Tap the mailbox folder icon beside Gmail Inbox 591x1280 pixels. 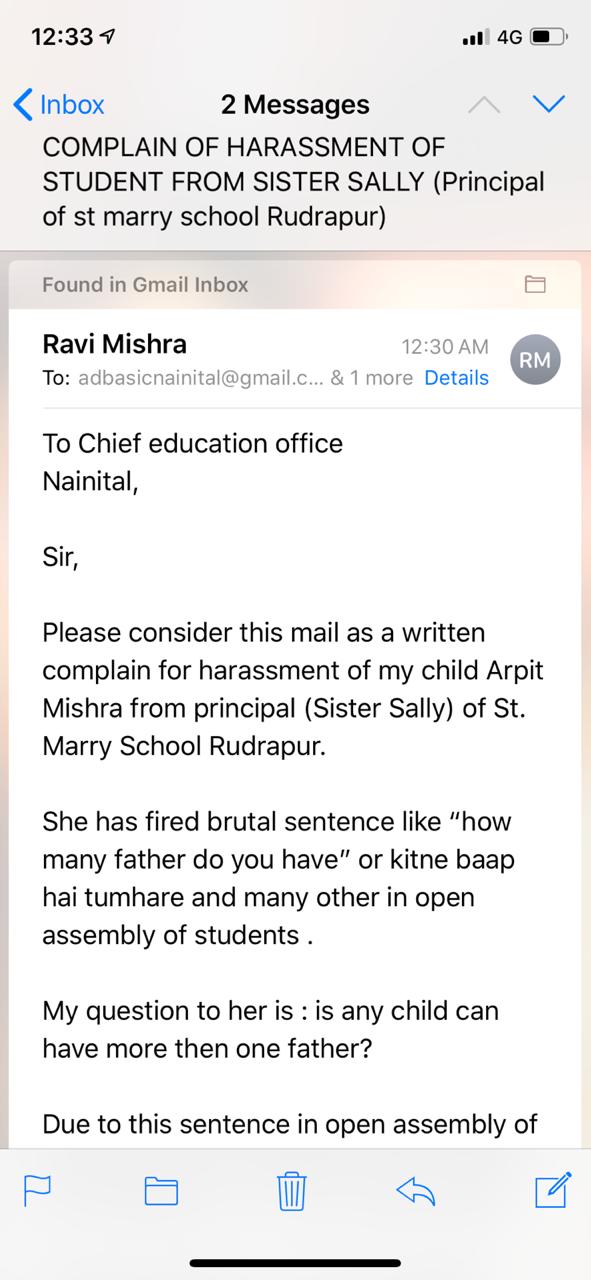(x=536, y=285)
